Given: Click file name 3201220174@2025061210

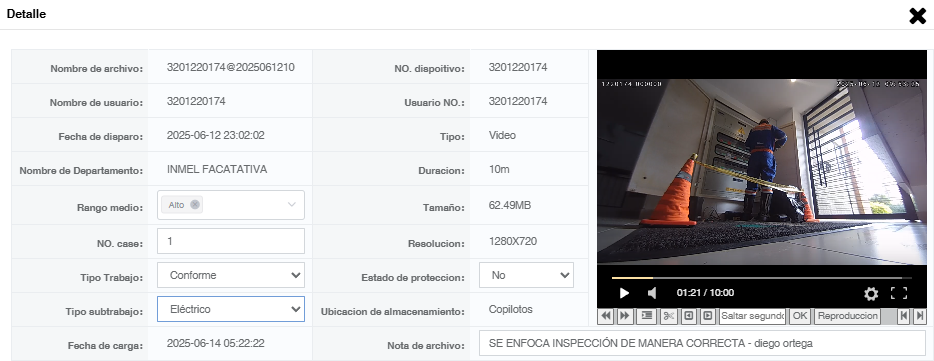Looking at the screenshot, I should 231,67.
